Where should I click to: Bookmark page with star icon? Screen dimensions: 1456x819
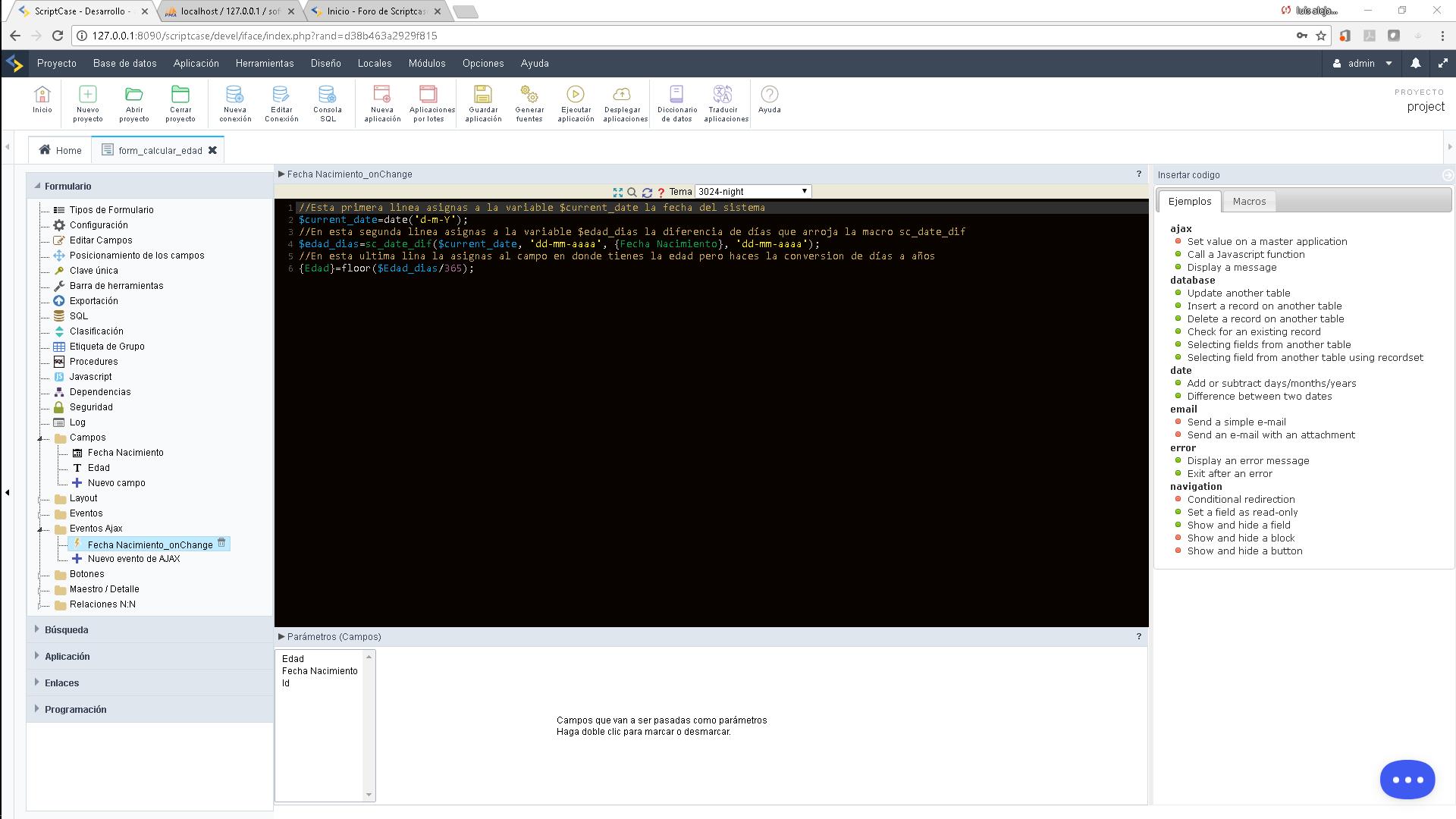coord(1321,36)
